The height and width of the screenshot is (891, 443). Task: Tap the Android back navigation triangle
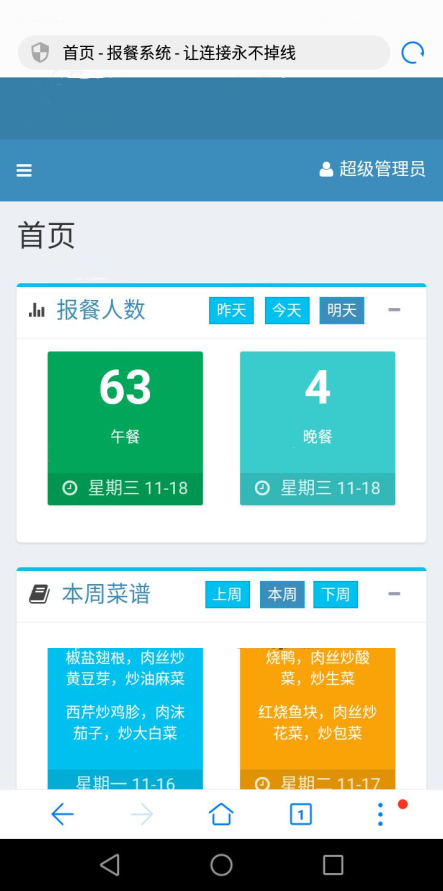[x=109, y=865]
